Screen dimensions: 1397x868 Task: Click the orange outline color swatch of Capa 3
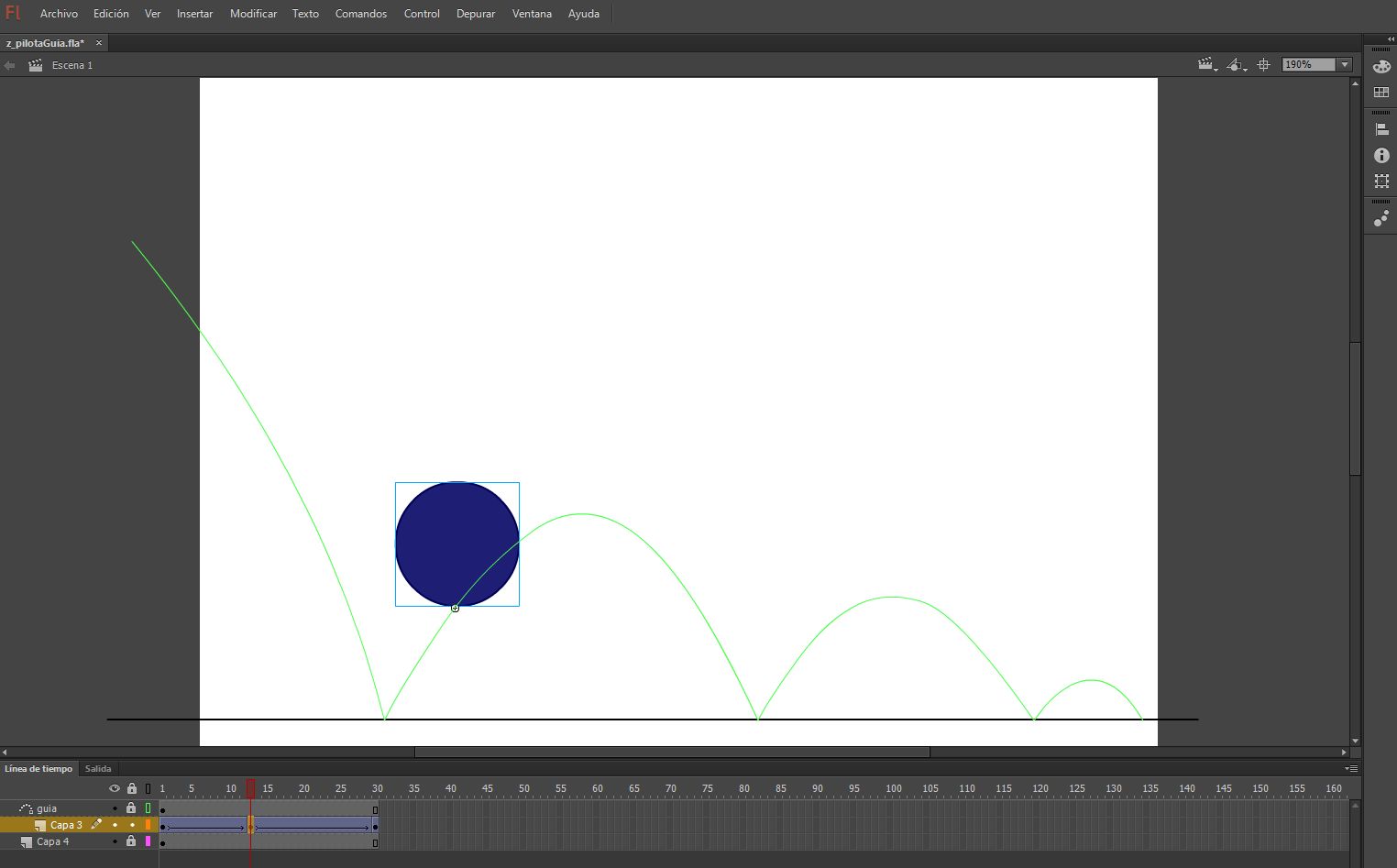[x=148, y=824]
